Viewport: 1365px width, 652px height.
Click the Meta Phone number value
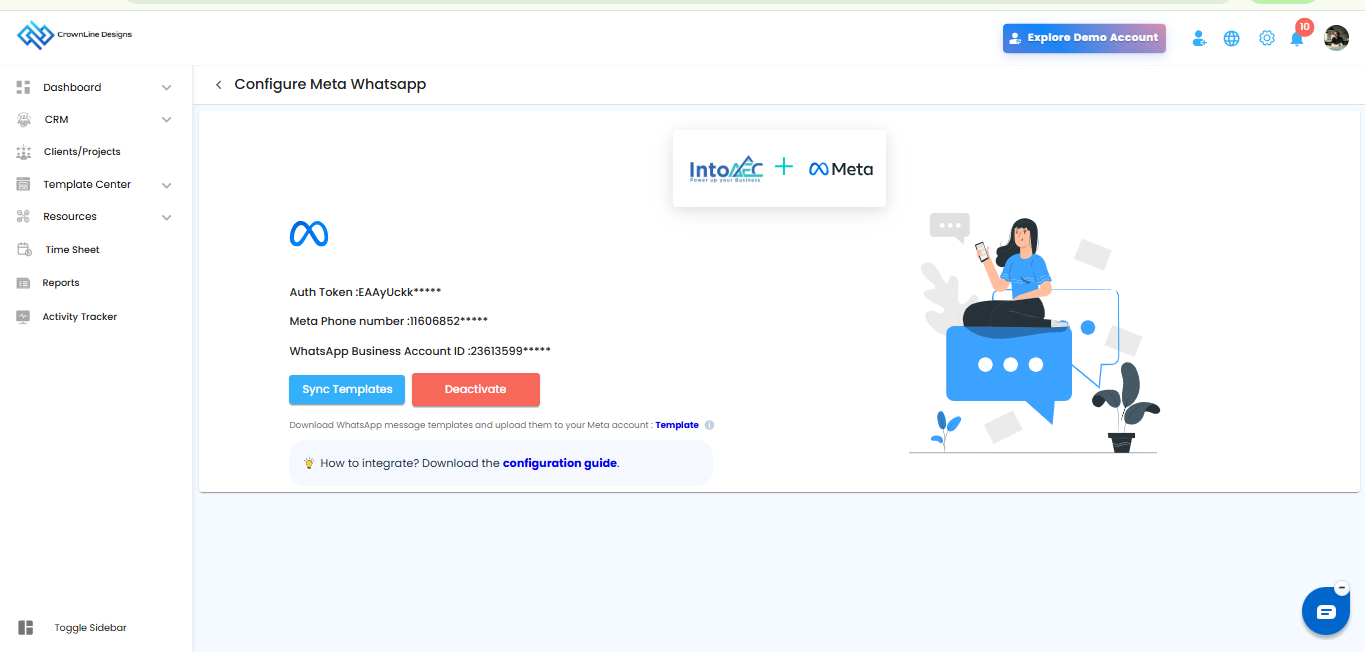point(449,321)
